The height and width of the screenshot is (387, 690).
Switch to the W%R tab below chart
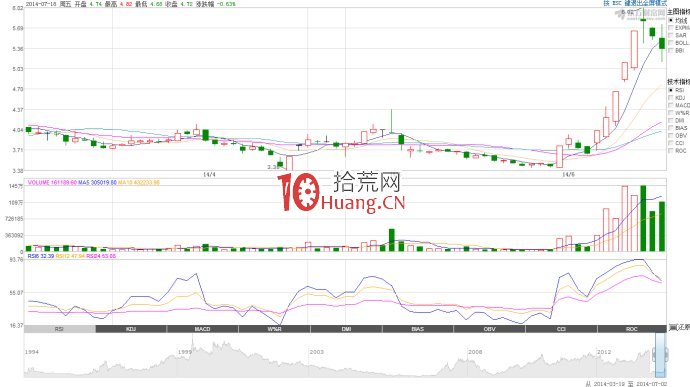pyautogui.click(x=275, y=329)
